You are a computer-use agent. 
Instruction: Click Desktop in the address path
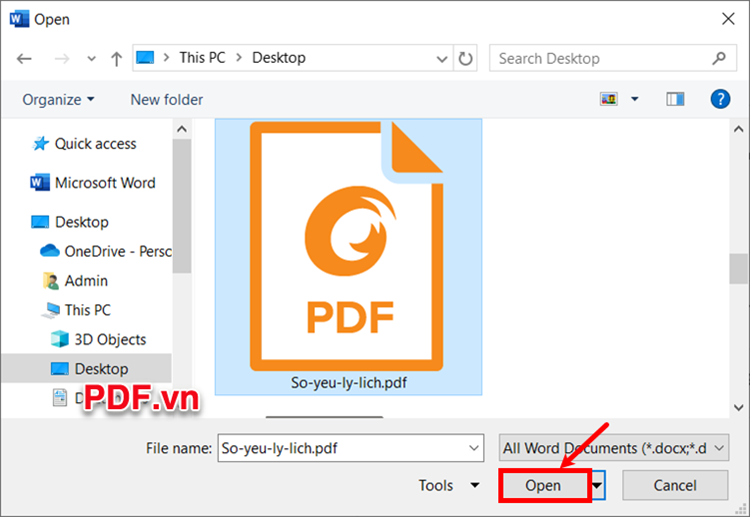point(279,58)
